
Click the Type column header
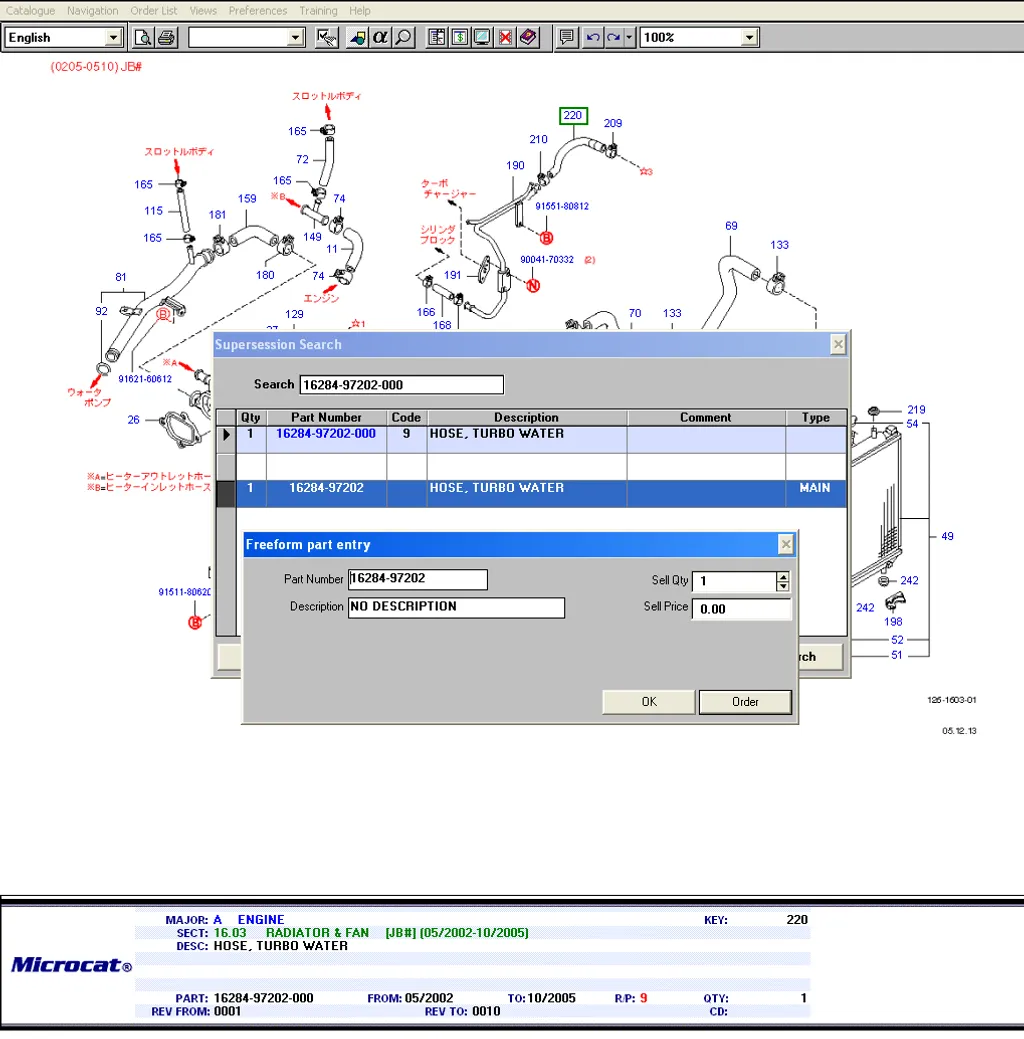816,417
